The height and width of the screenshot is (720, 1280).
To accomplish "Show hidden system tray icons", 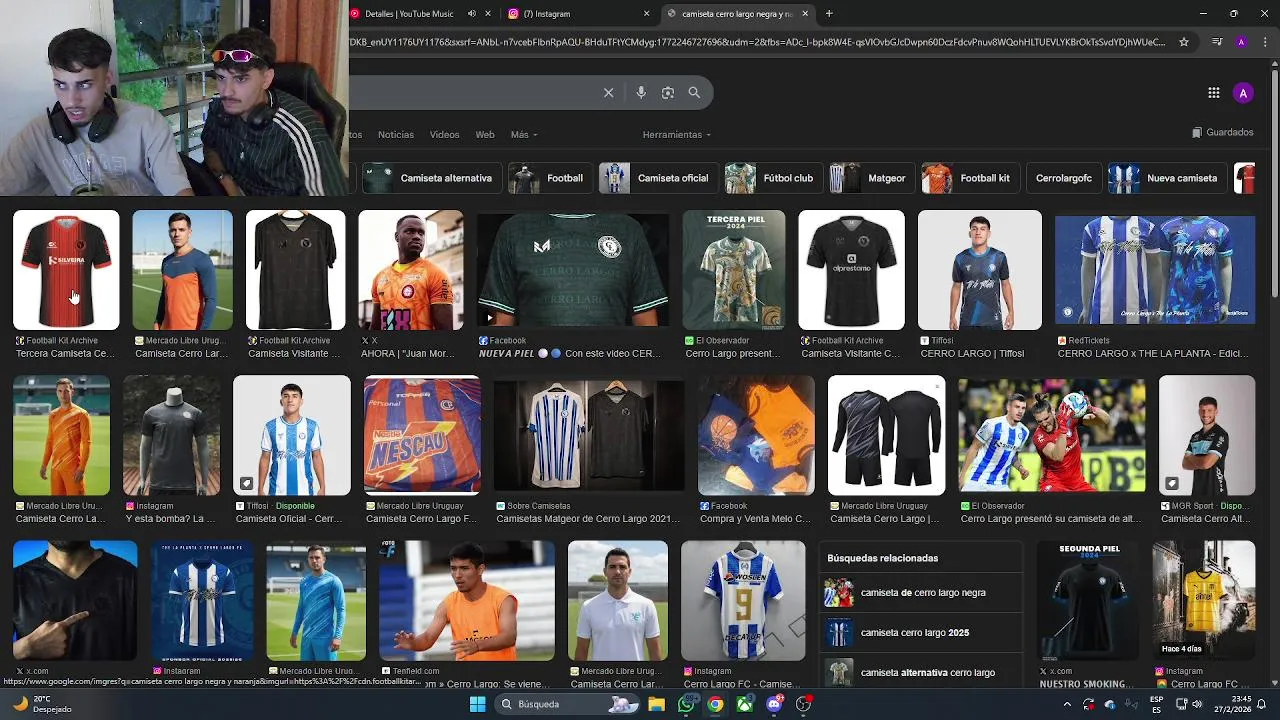I will click(1067, 704).
